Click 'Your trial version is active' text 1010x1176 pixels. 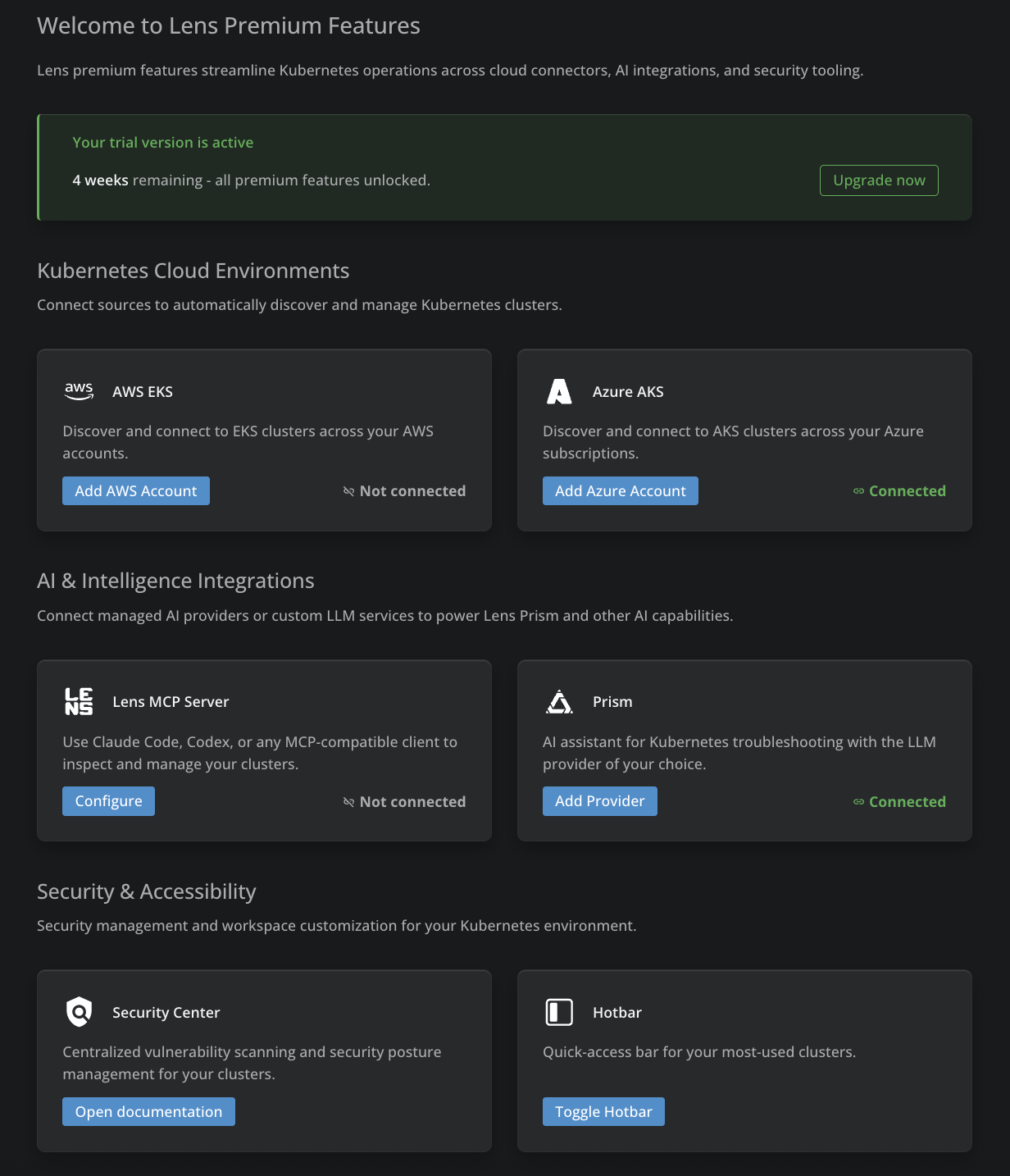pos(163,142)
